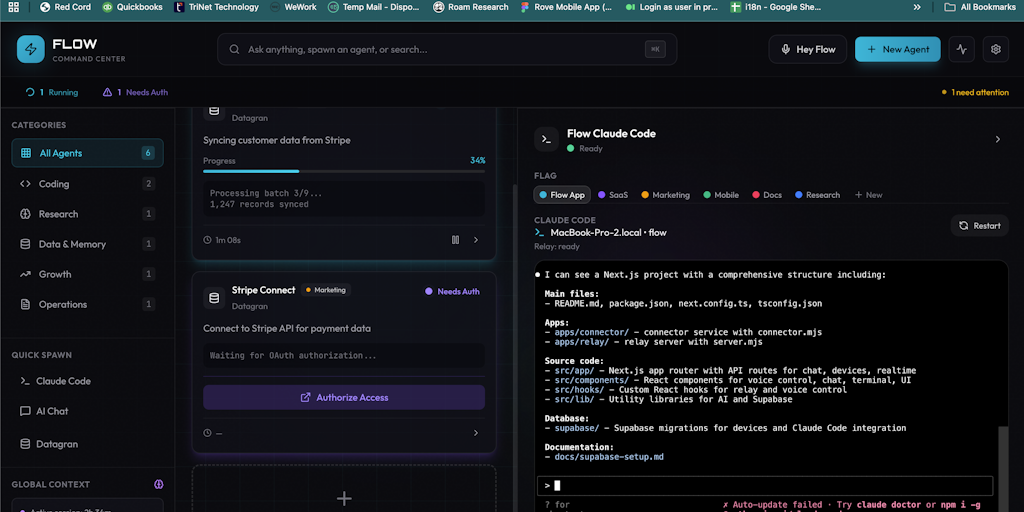Click the Global Context info icon
The image size is (1024, 512).
pyautogui.click(x=158, y=484)
